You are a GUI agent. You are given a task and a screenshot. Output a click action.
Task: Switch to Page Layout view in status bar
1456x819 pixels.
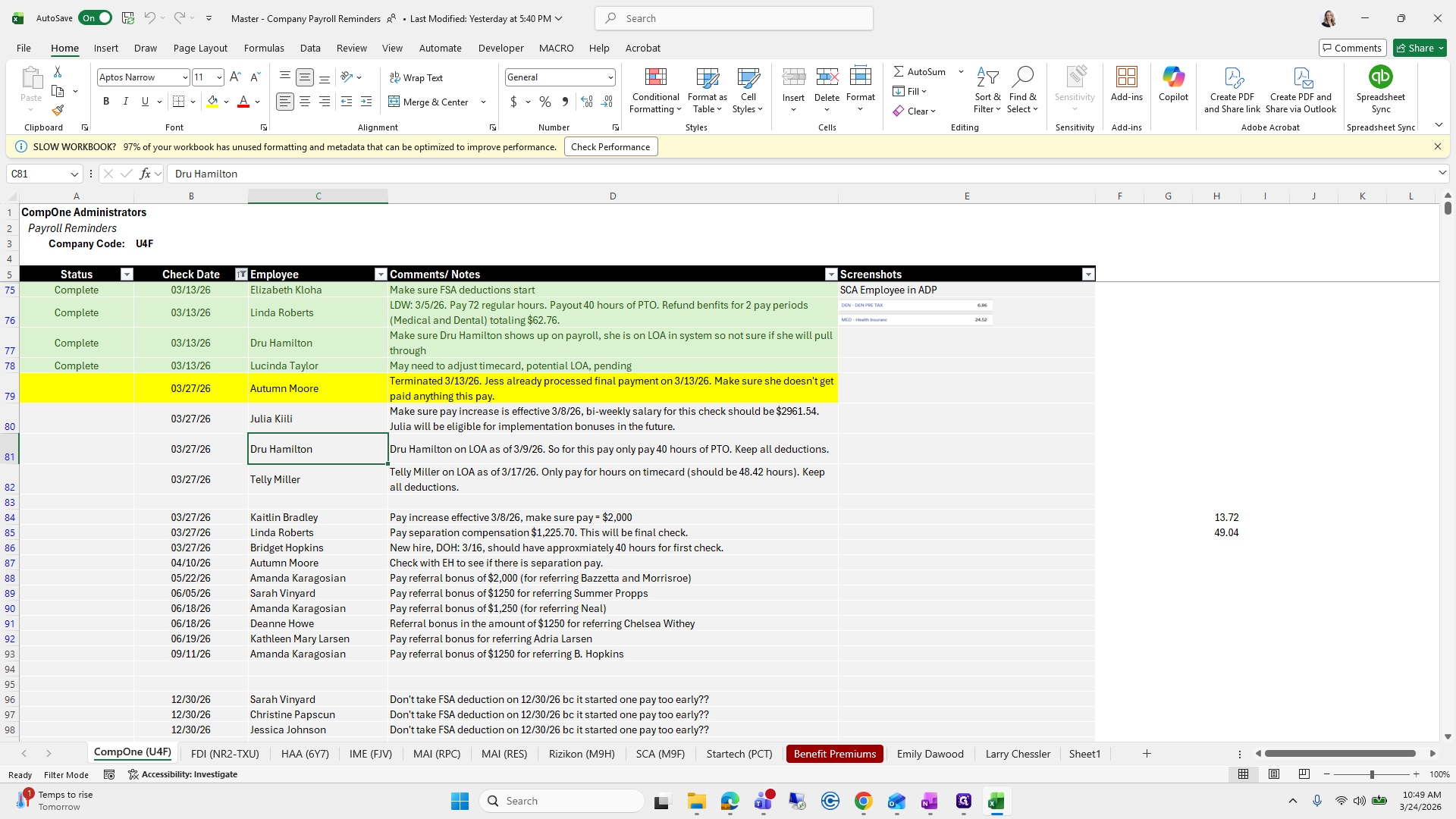point(1274,774)
